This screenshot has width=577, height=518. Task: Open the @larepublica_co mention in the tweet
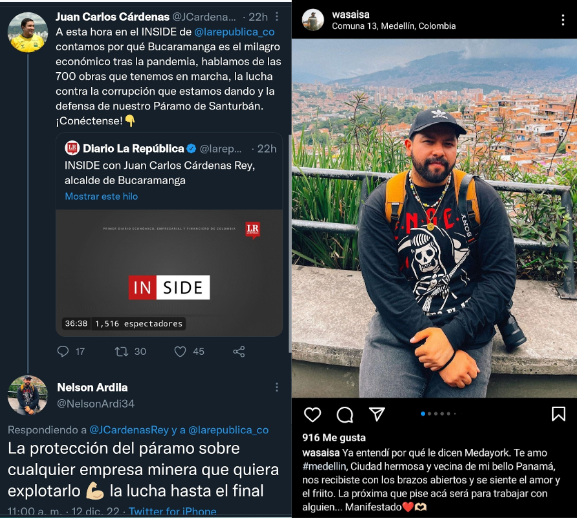tap(234, 32)
